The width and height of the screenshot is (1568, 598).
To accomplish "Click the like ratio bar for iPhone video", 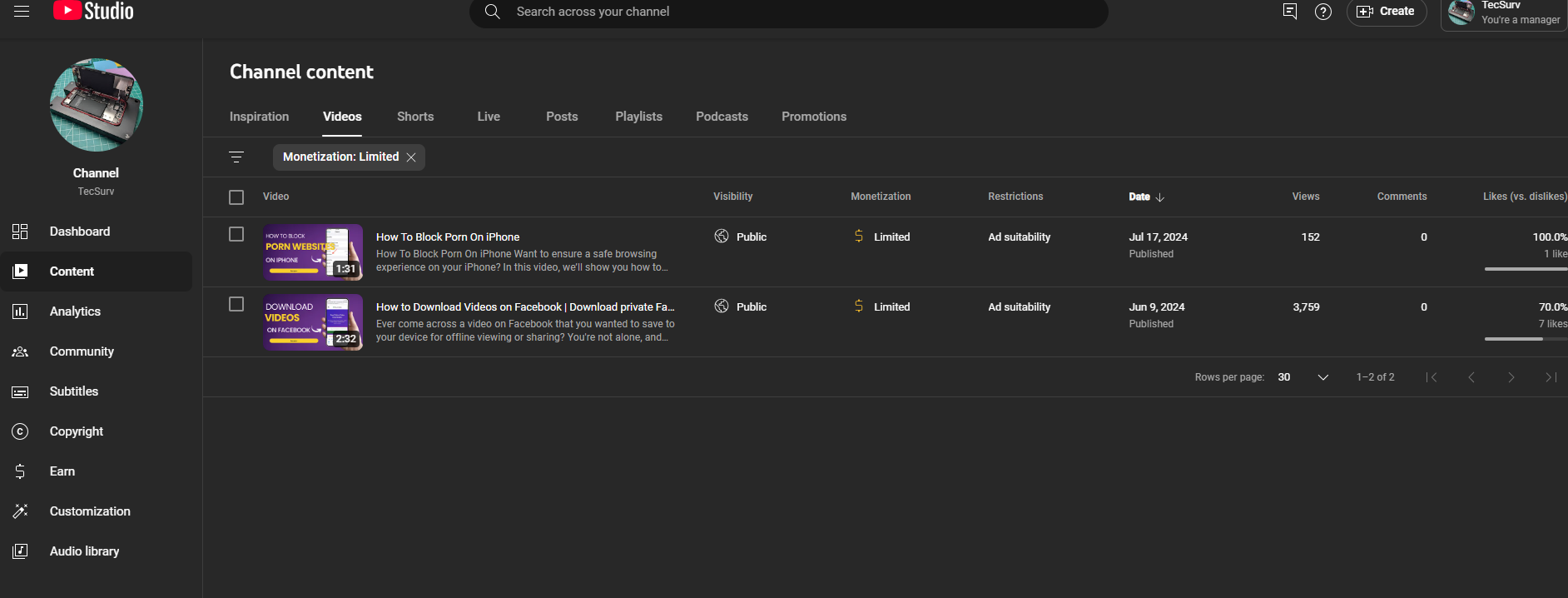I will click(x=1526, y=269).
